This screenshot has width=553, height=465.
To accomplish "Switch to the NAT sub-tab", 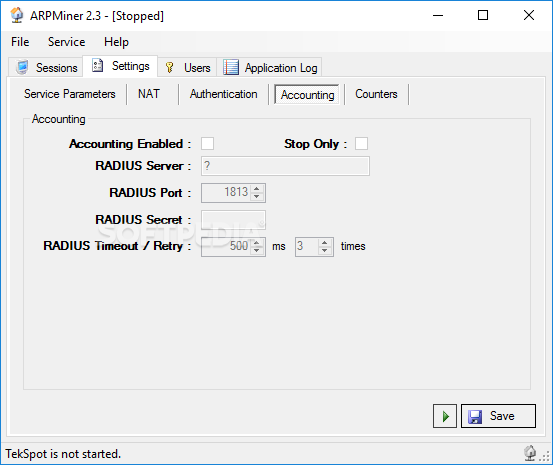I will pos(149,94).
